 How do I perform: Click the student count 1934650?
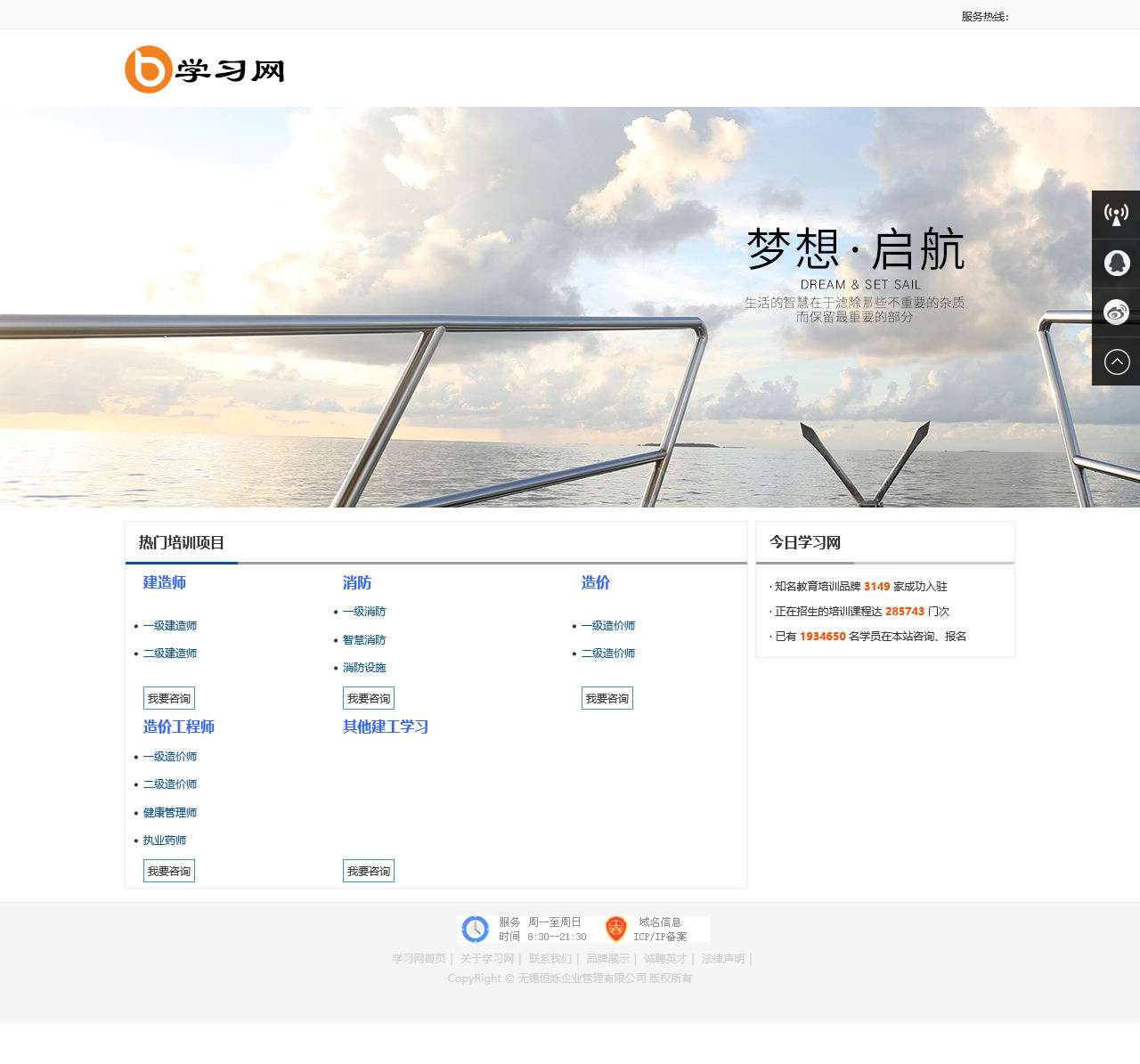823,637
